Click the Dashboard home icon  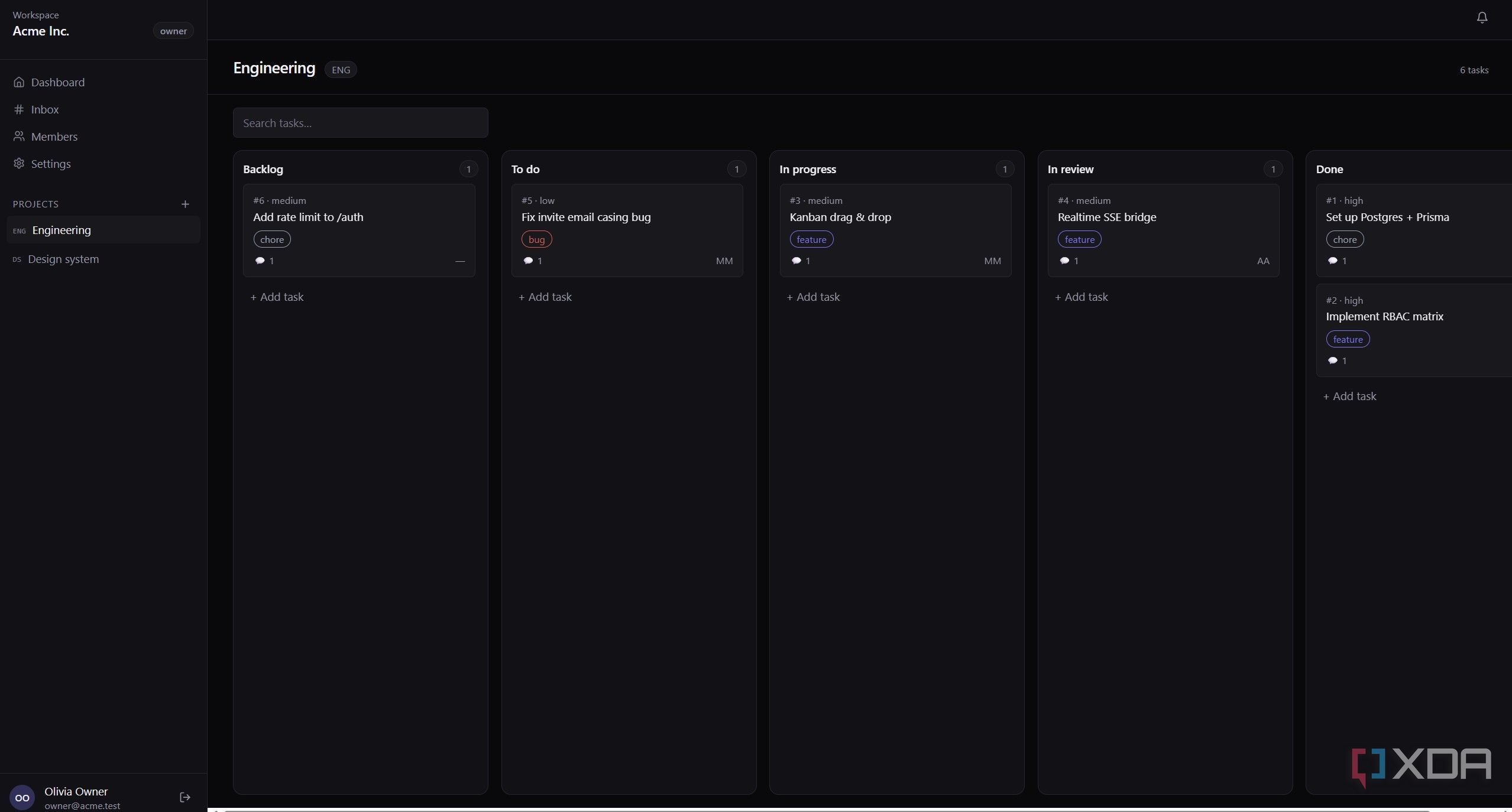pyautogui.click(x=19, y=82)
